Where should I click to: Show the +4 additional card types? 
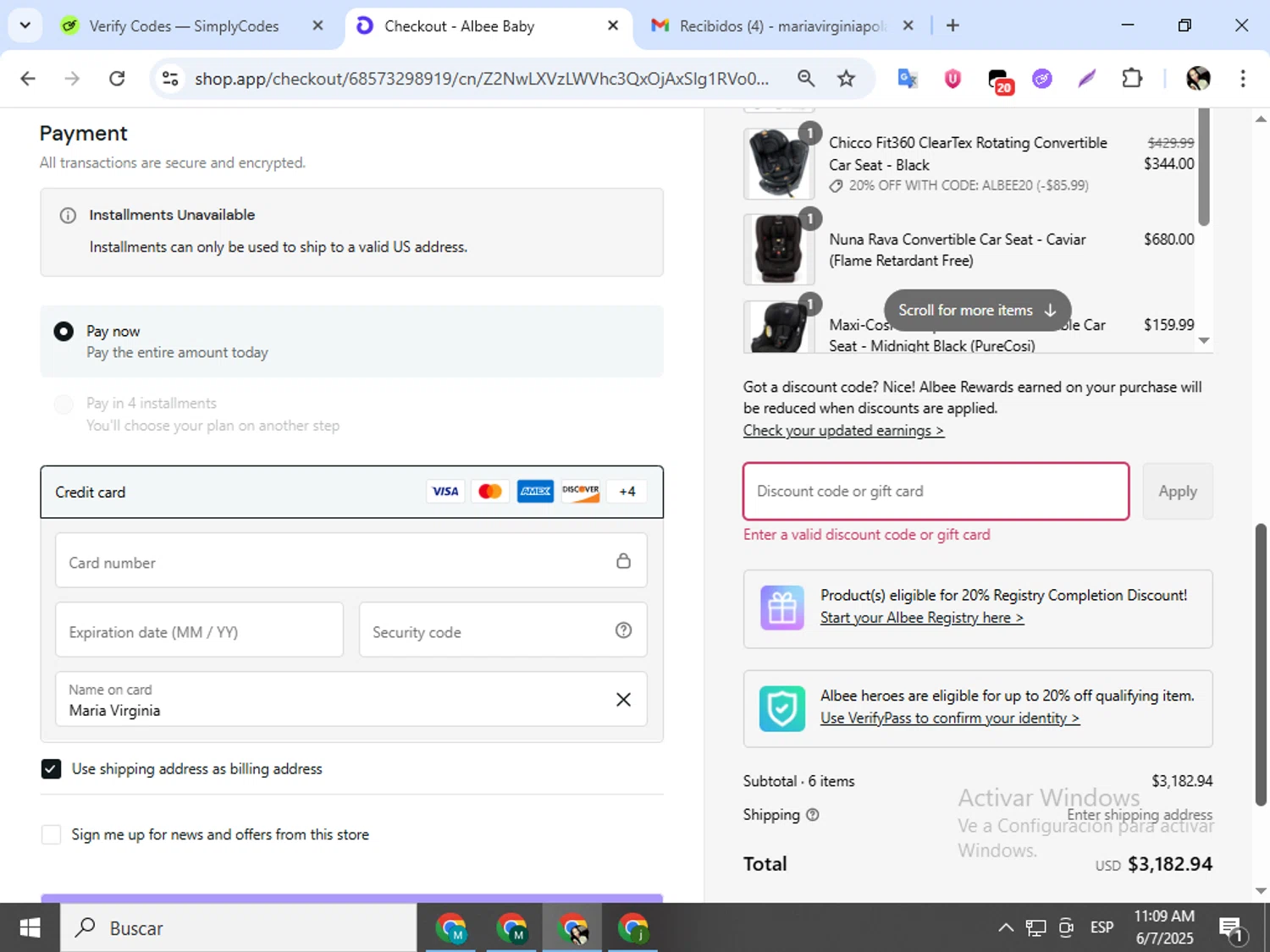tap(627, 492)
